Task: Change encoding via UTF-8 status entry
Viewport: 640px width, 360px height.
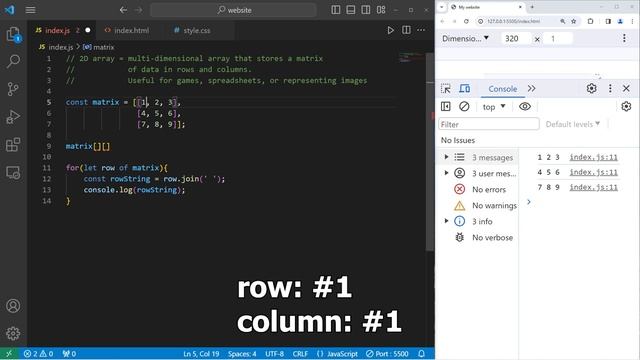Action: click(x=274, y=353)
